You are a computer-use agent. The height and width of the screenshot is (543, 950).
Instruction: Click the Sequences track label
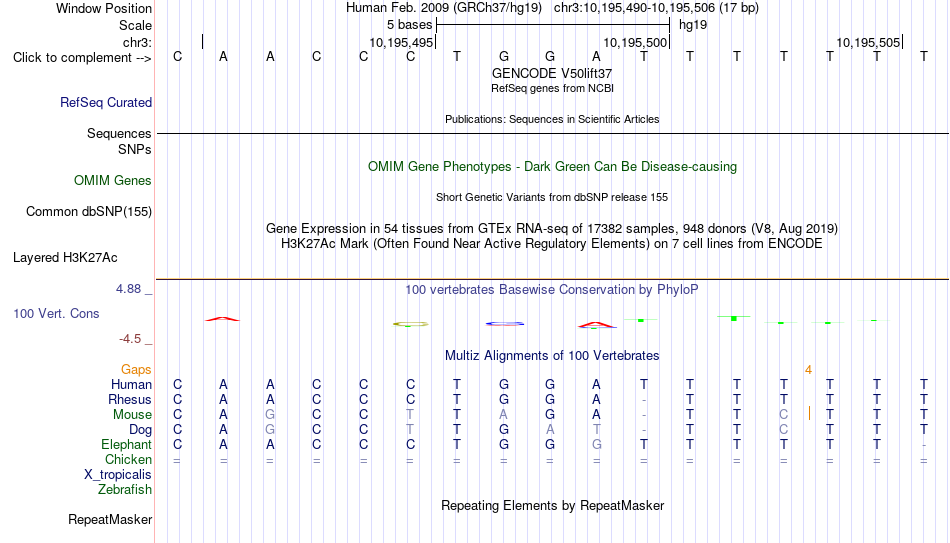click(x=119, y=133)
